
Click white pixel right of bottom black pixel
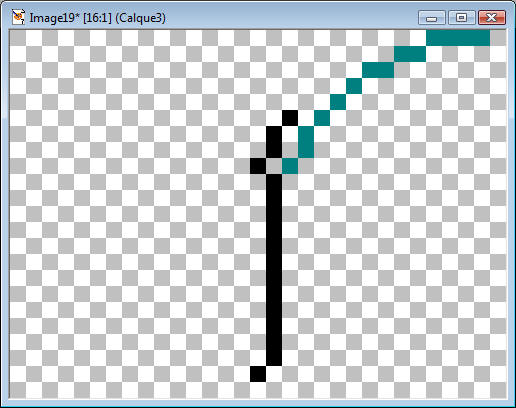click(x=274, y=374)
